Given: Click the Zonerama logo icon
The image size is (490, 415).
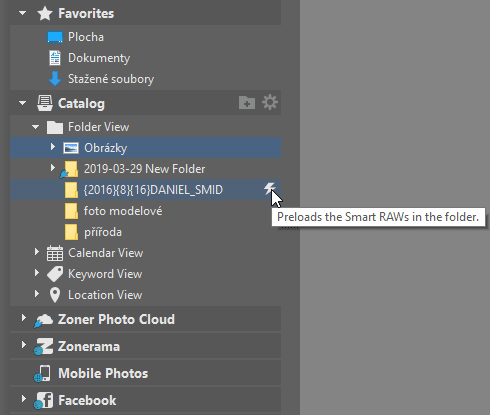Looking at the screenshot, I should (43, 347).
